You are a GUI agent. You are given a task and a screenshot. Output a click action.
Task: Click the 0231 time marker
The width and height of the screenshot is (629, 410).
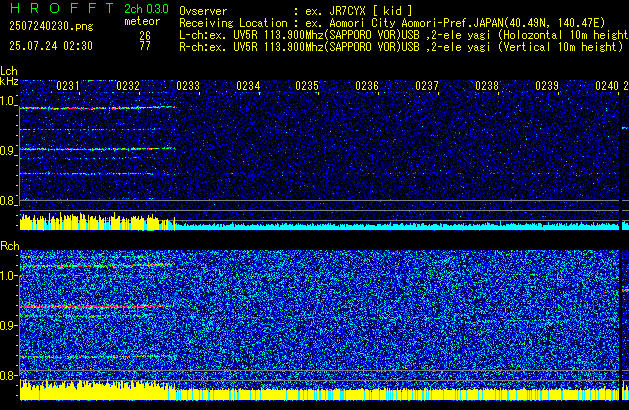(68, 86)
